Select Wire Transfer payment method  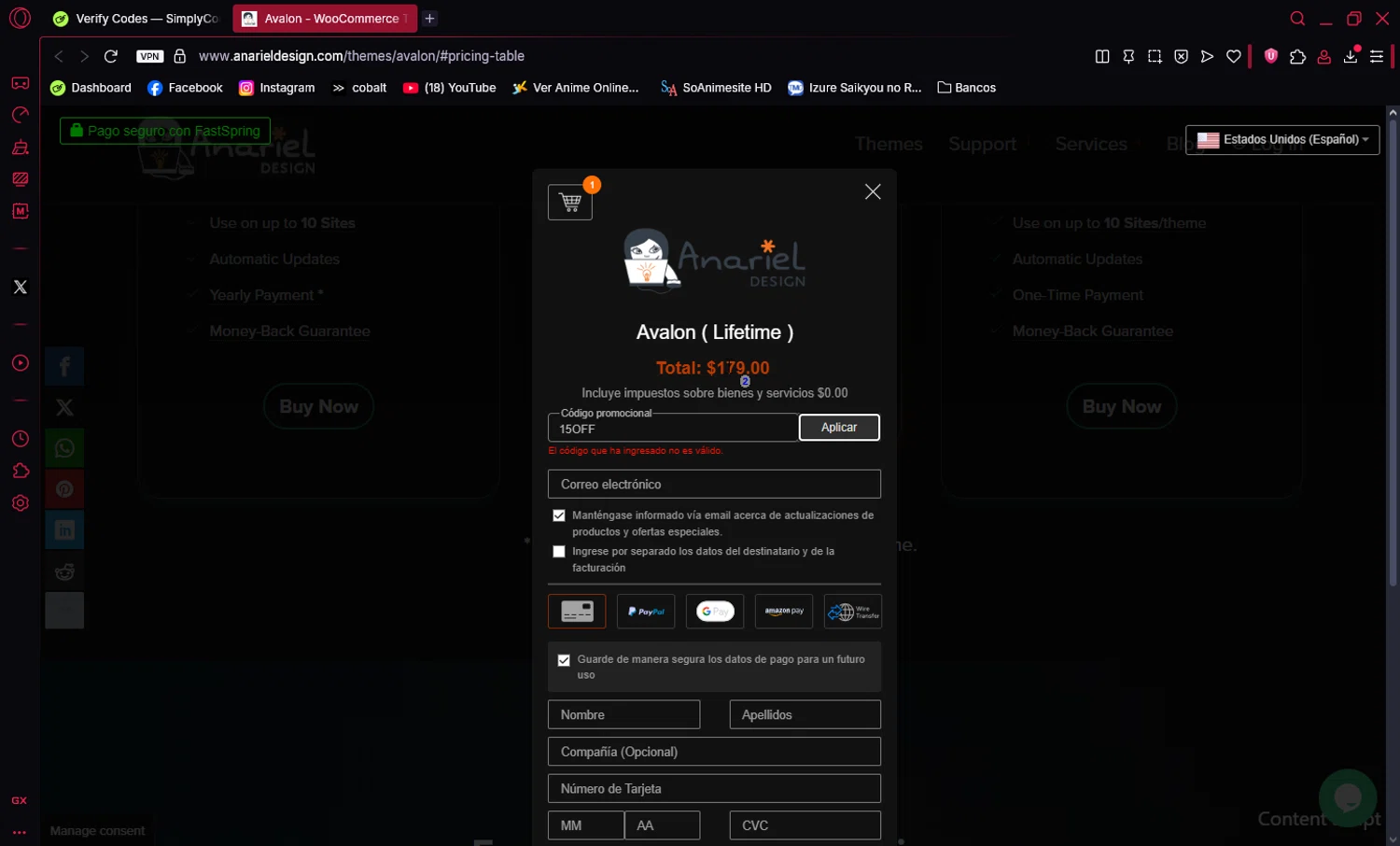click(853, 612)
